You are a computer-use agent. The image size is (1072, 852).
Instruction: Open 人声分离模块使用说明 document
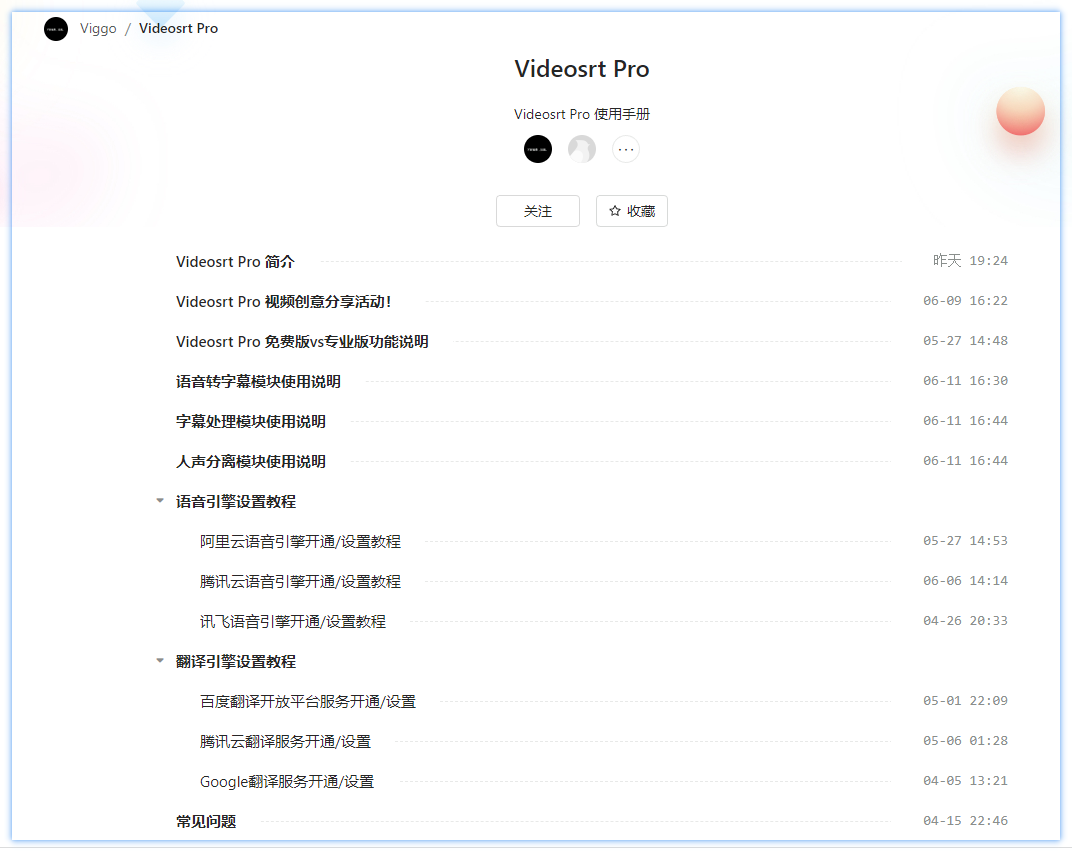click(251, 462)
